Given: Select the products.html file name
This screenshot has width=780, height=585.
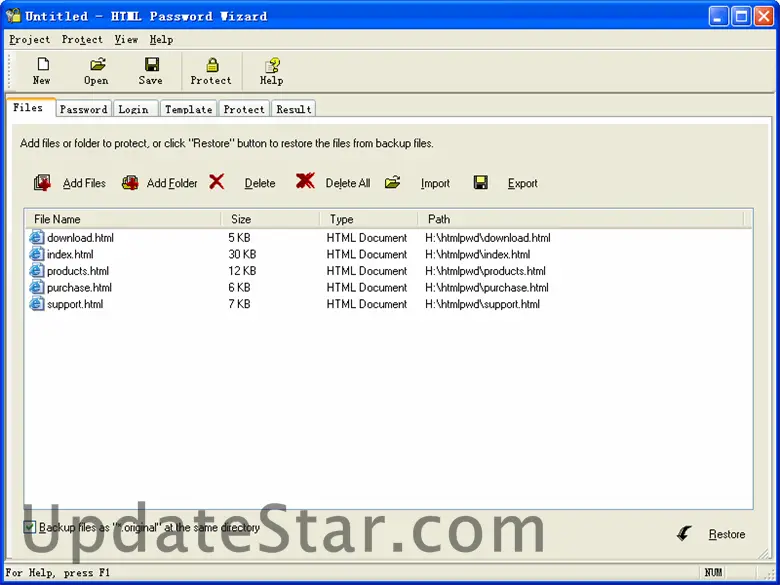Looking at the screenshot, I should 78,271.
